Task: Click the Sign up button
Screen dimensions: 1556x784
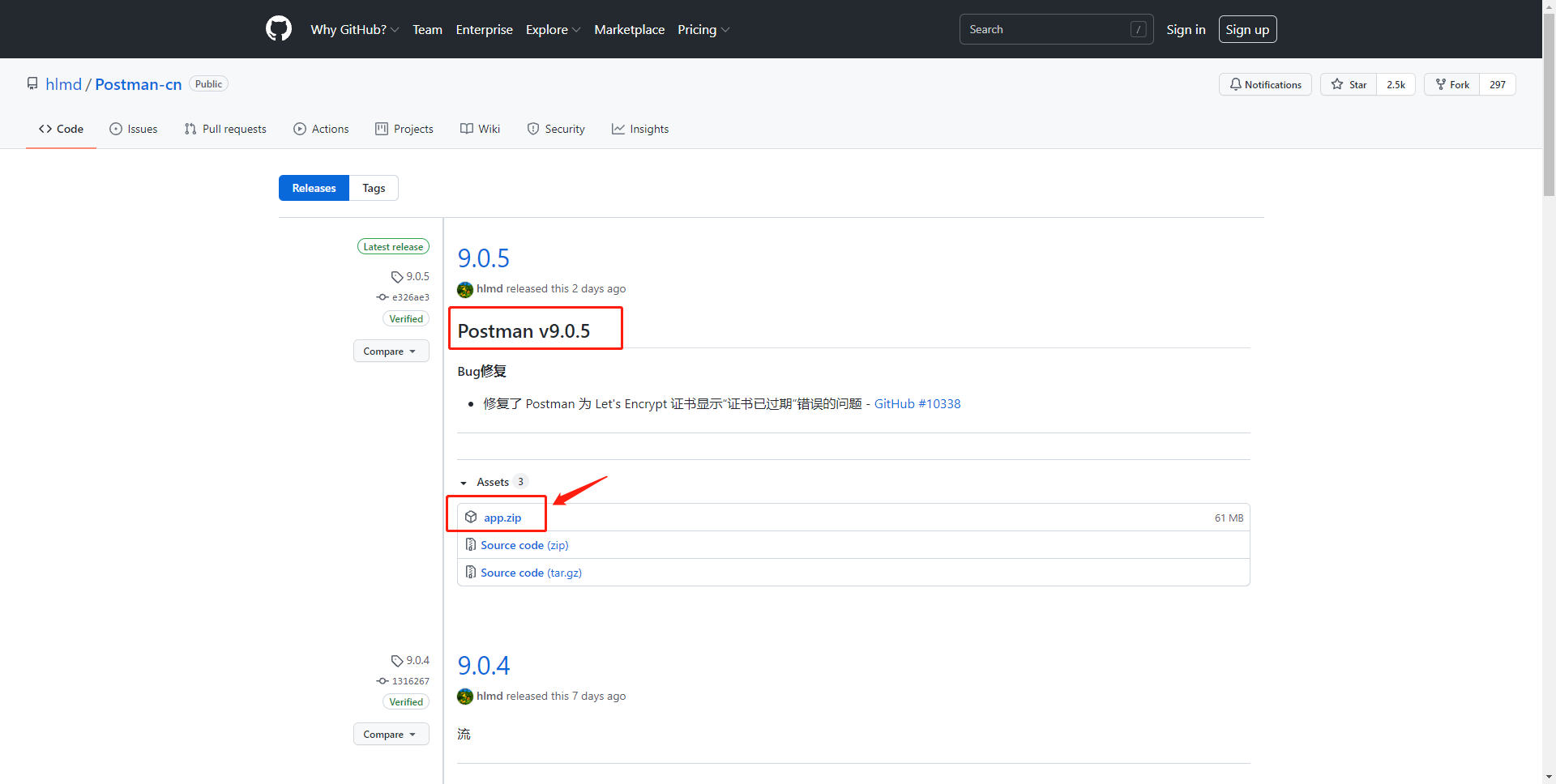Action: click(1247, 29)
